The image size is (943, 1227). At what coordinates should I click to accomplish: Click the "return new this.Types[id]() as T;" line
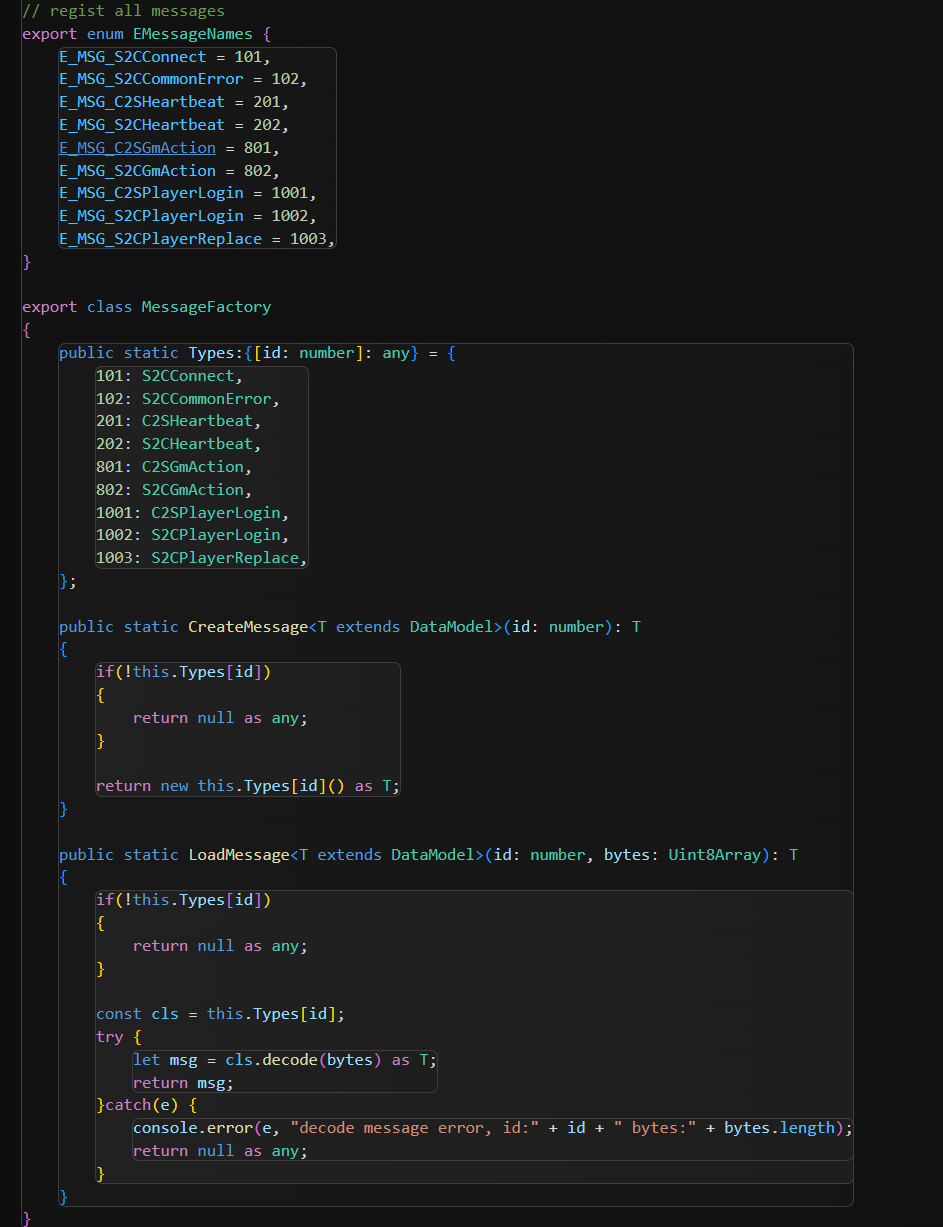247,786
